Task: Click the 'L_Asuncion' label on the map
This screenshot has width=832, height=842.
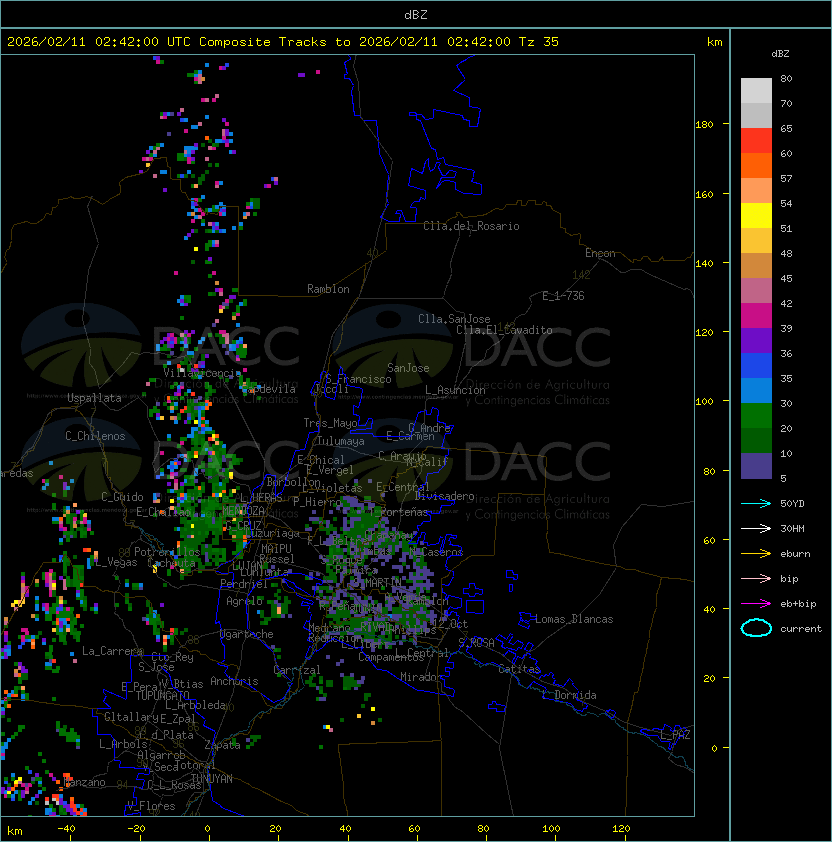Action: coord(455,390)
